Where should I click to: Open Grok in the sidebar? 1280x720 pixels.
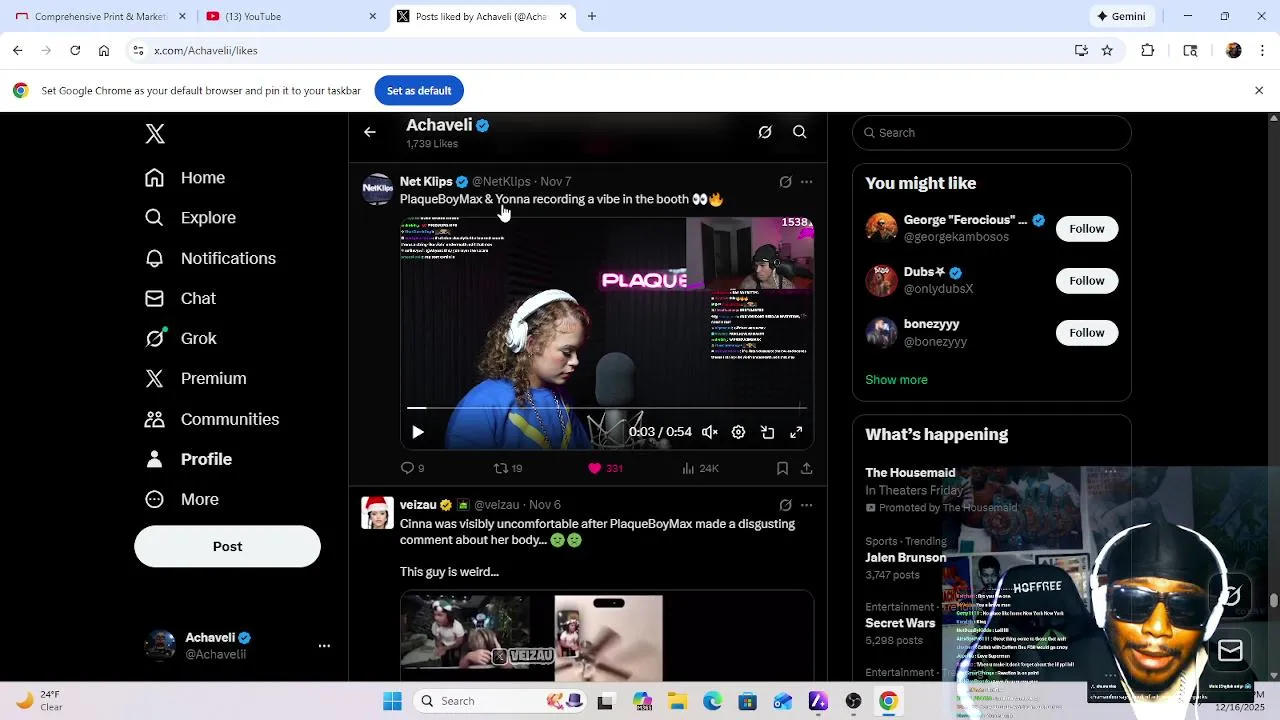[180, 338]
